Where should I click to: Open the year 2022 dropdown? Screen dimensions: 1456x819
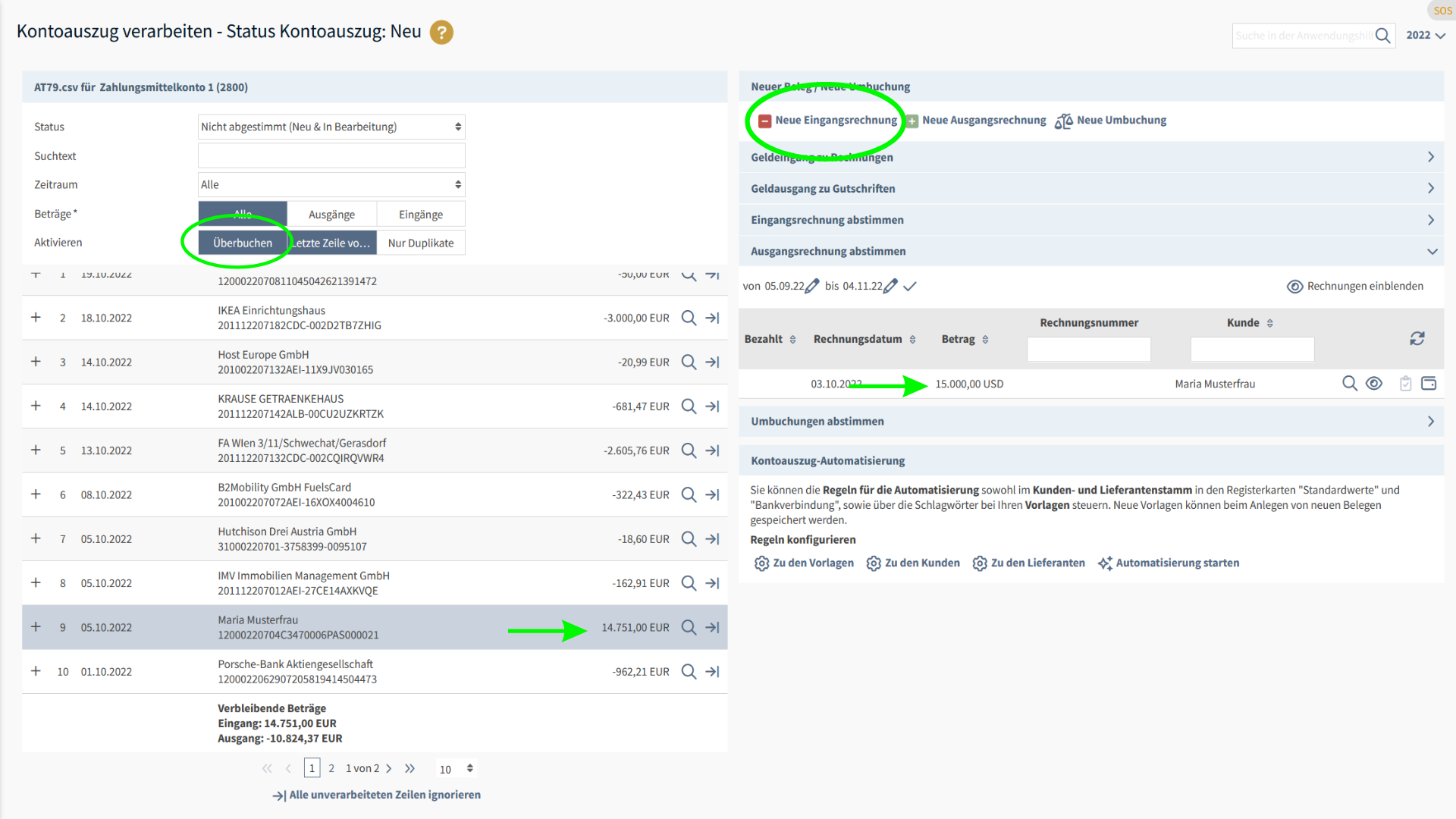pos(1425,35)
